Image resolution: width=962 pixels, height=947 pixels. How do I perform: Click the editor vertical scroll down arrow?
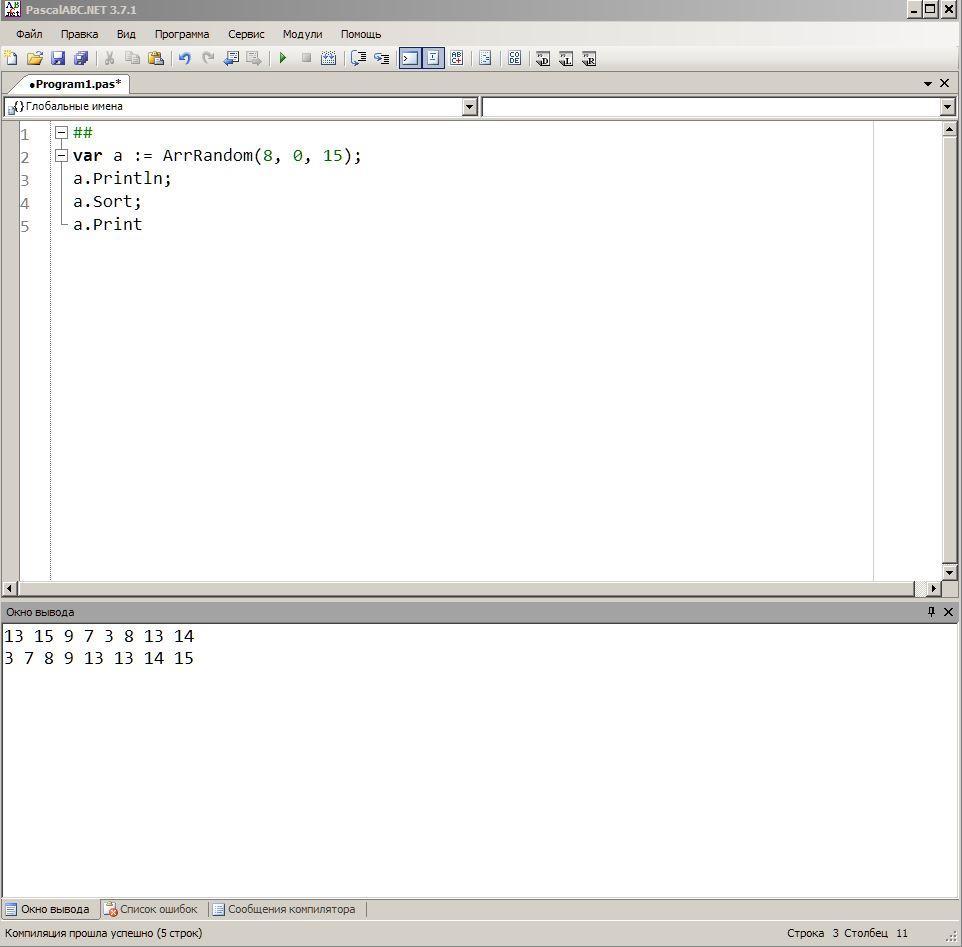pyautogui.click(x=949, y=573)
